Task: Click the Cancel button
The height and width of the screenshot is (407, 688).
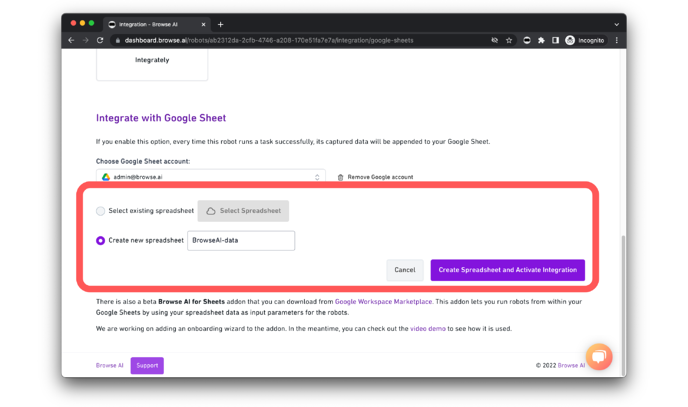Action: coord(405,270)
